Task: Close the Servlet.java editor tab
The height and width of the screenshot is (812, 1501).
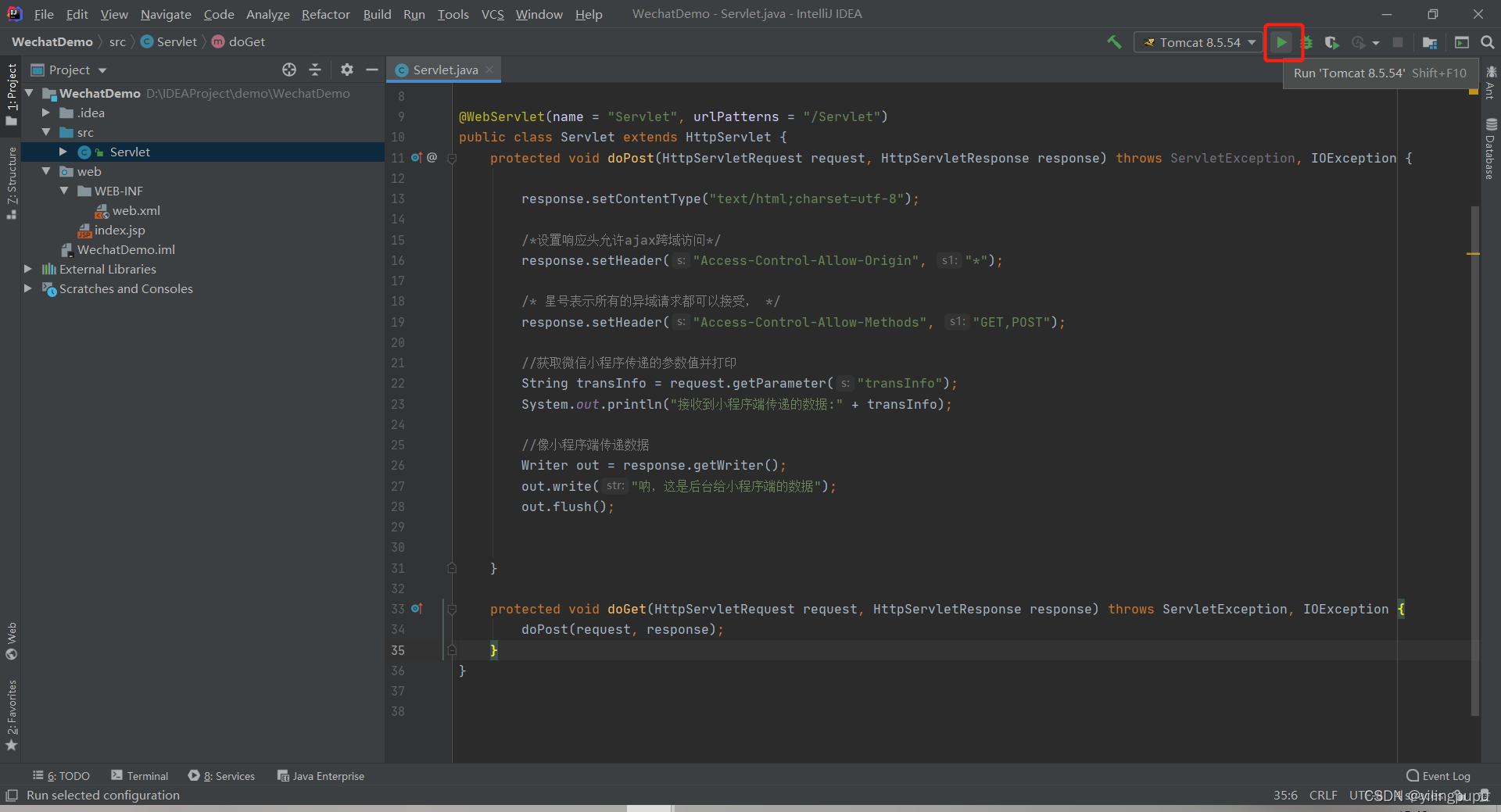Action: (489, 70)
